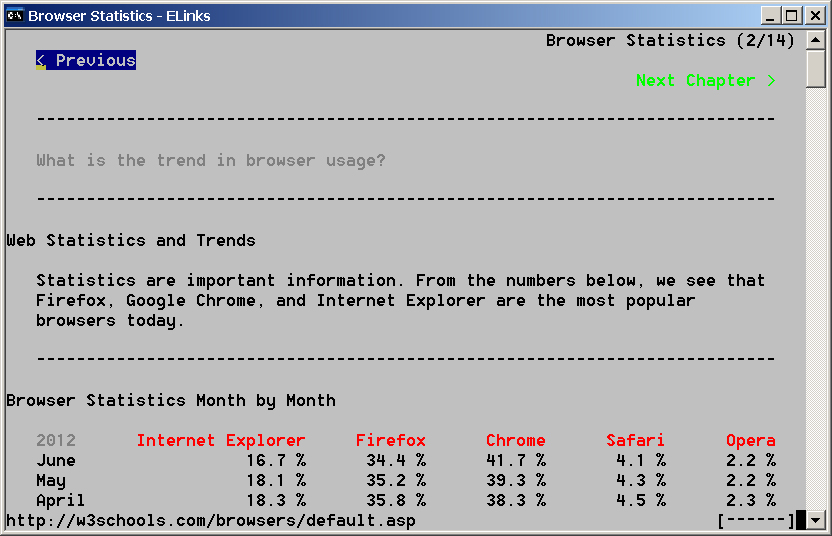This screenshot has height=536, width=832.
Task: Open the console system menu icon
Action: click(x=15, y=15)
